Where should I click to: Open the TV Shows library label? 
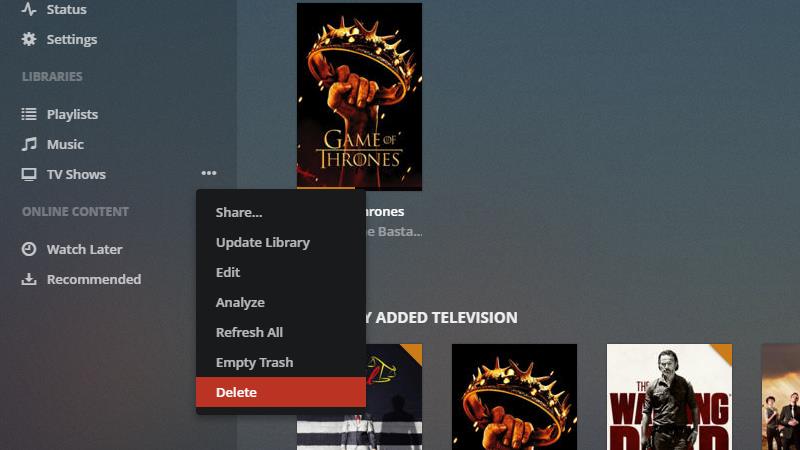coord(77,174)
